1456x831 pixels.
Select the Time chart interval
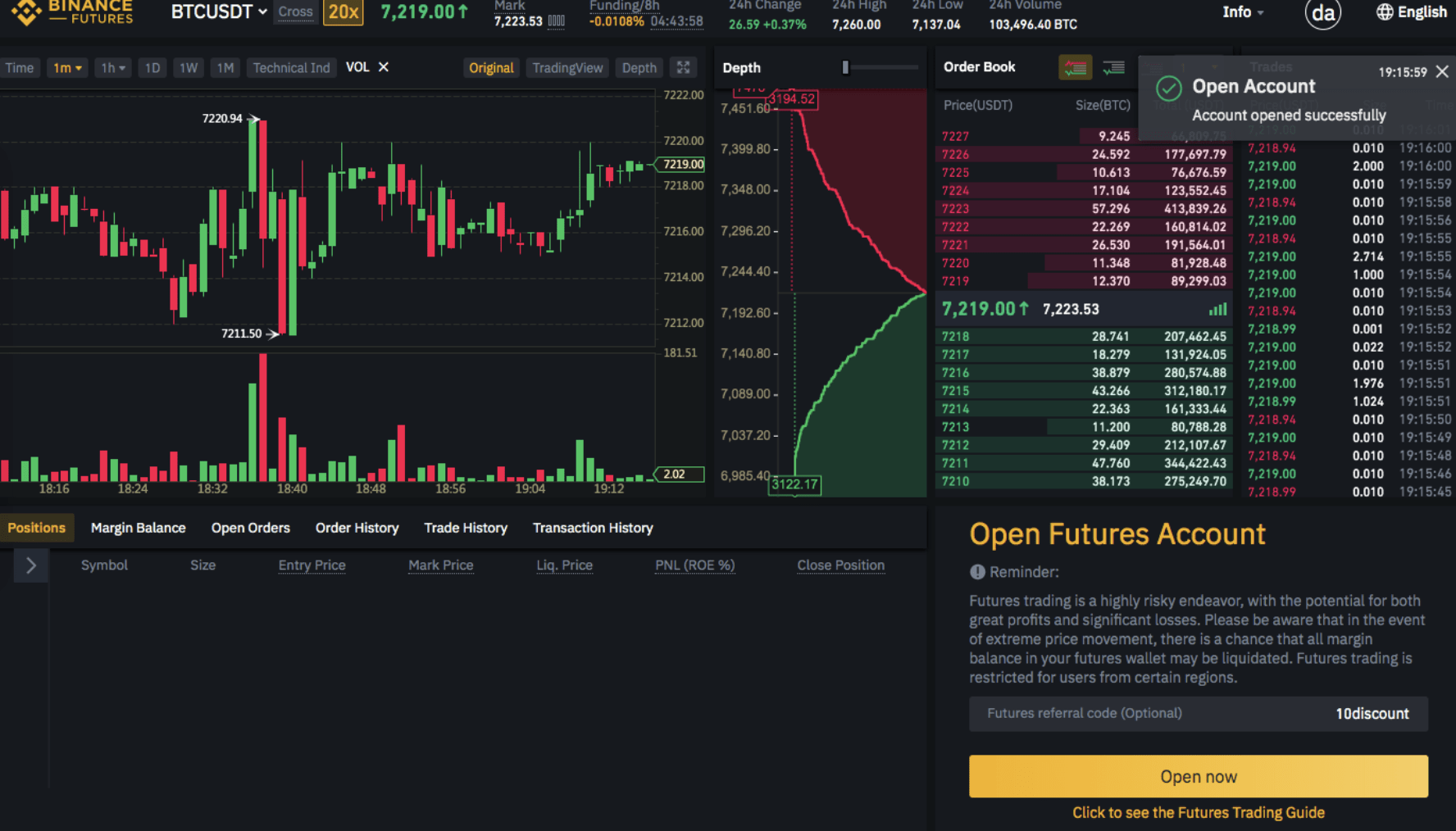click(x=20, y=68)
